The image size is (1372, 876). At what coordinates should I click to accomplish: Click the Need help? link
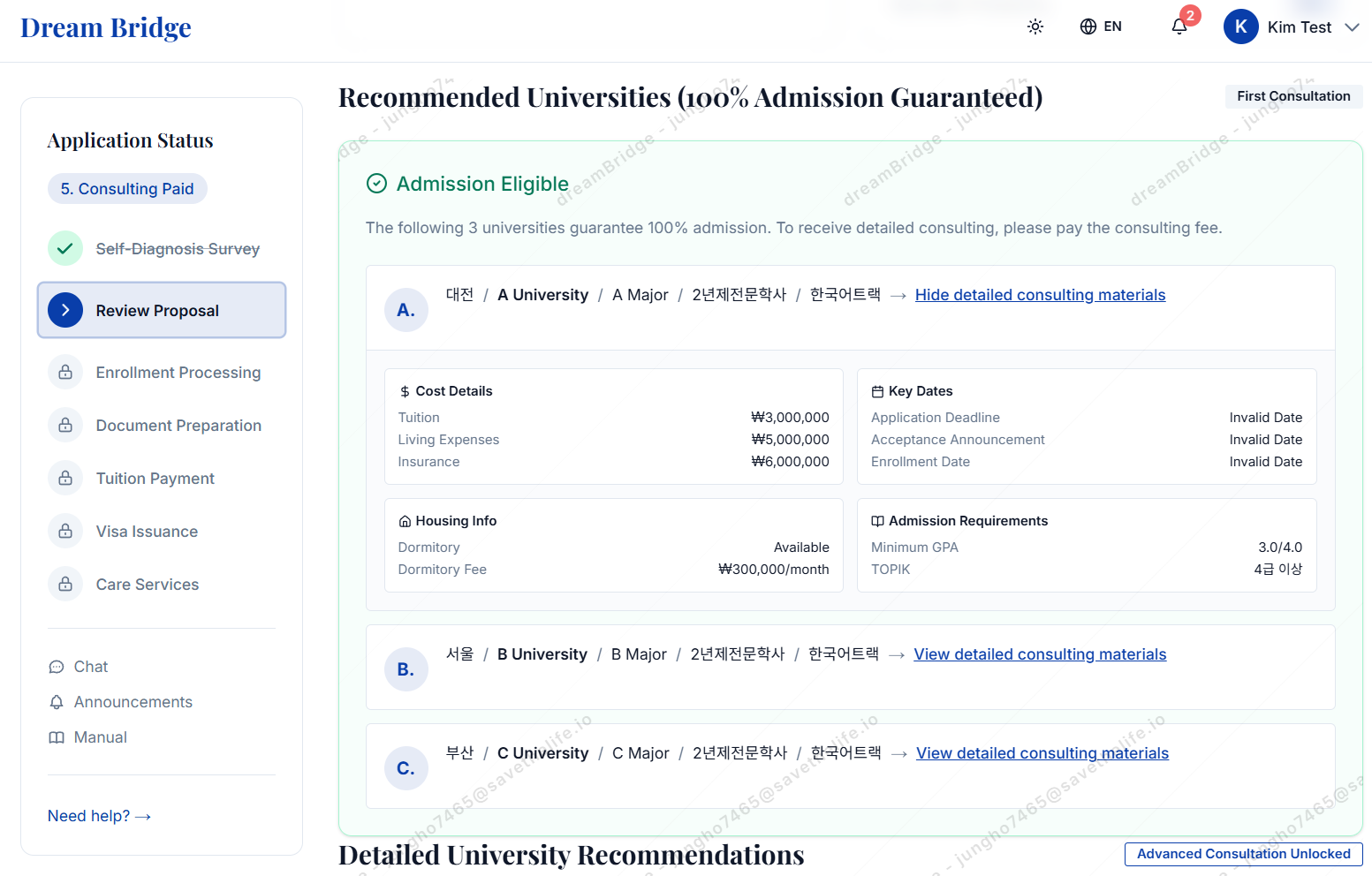[99, 816]
